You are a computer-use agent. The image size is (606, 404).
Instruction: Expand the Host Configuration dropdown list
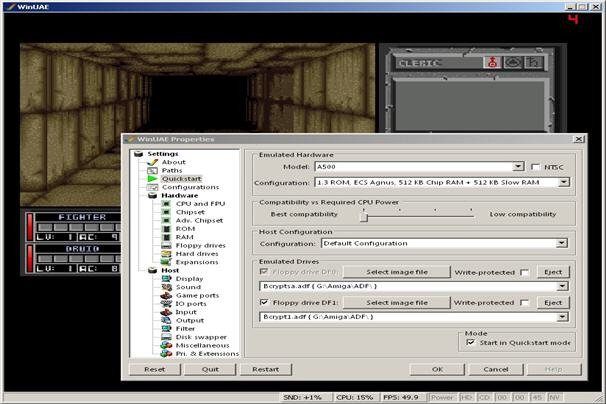pos(563,242)
